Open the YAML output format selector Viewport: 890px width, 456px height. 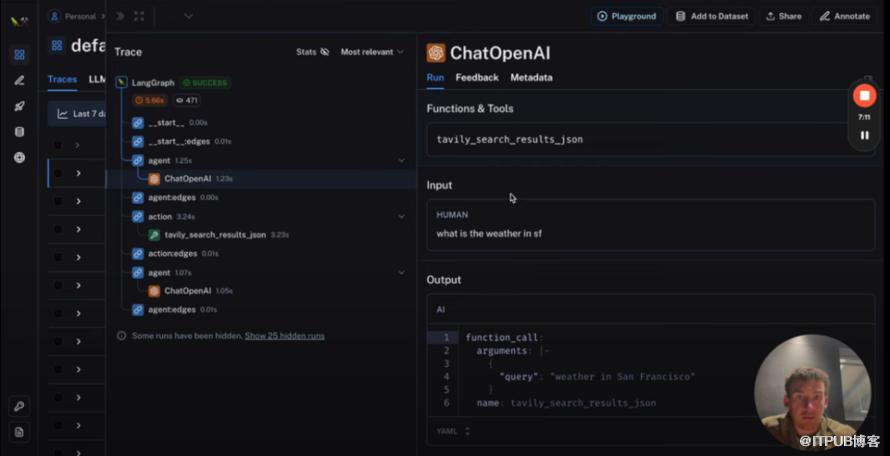click(x=453, y=431)
